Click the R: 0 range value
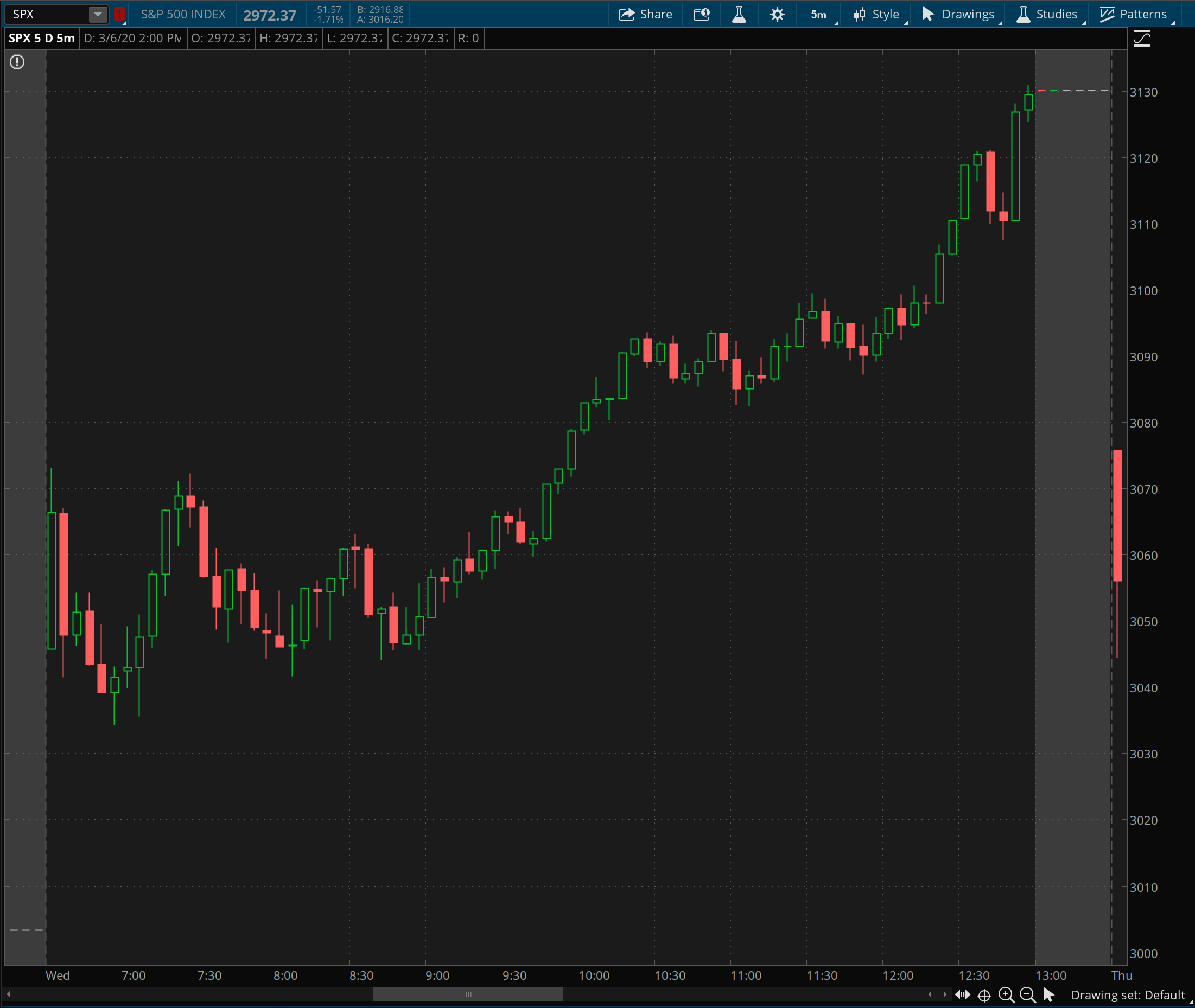 point(469,39)
